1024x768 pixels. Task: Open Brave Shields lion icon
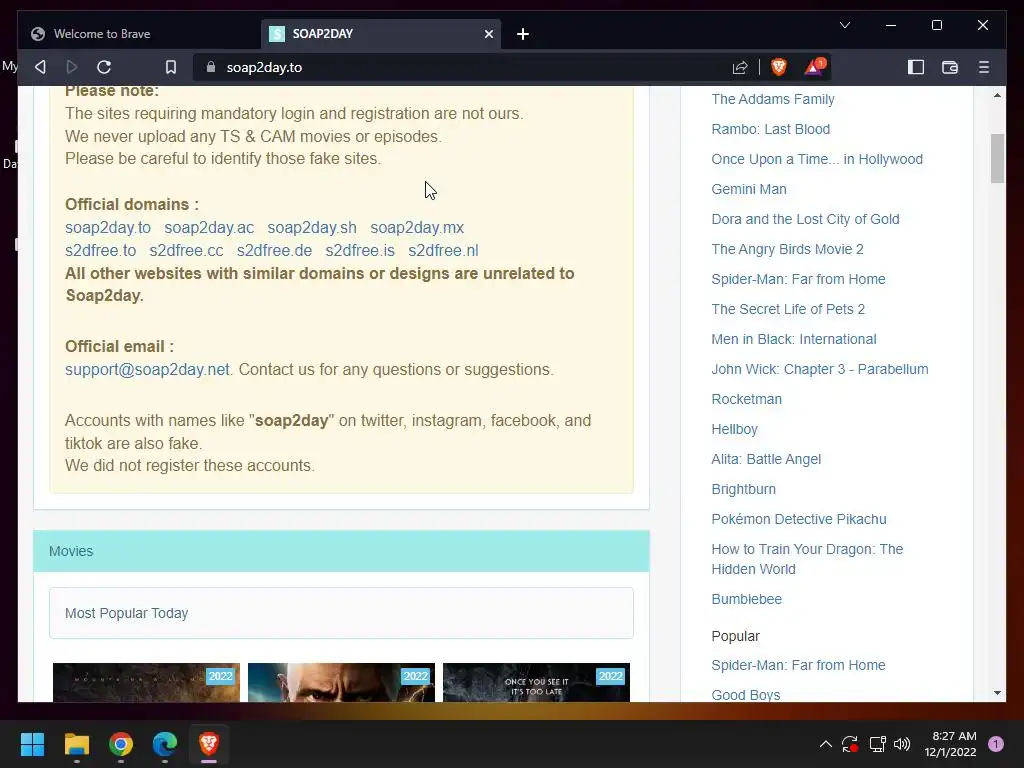click(778, 67)
